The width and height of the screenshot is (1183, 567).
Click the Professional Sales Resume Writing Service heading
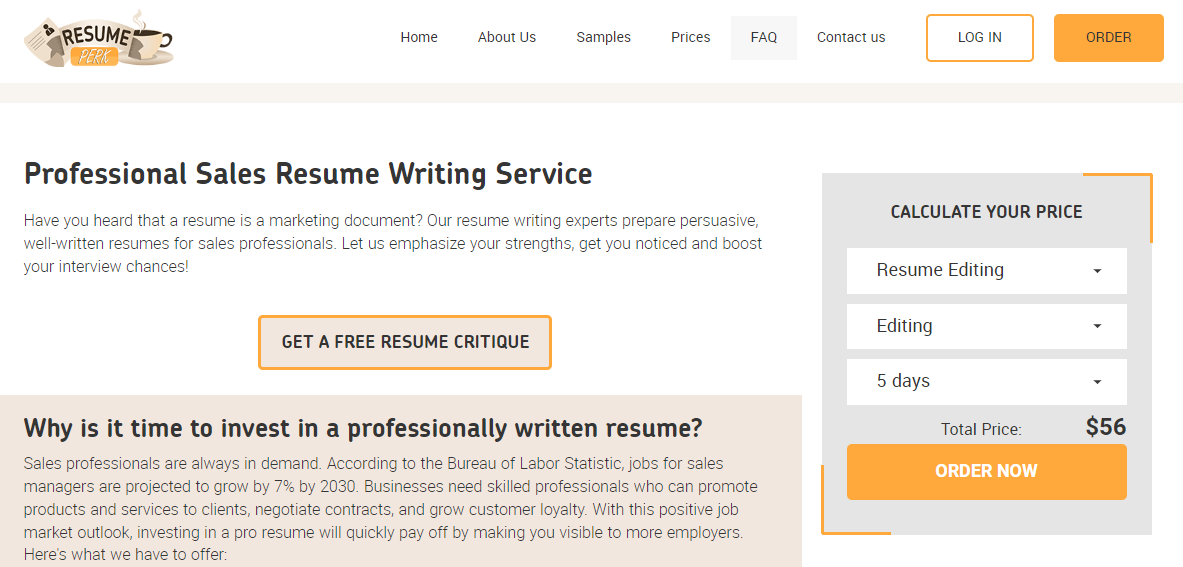[x=308, y=174]
